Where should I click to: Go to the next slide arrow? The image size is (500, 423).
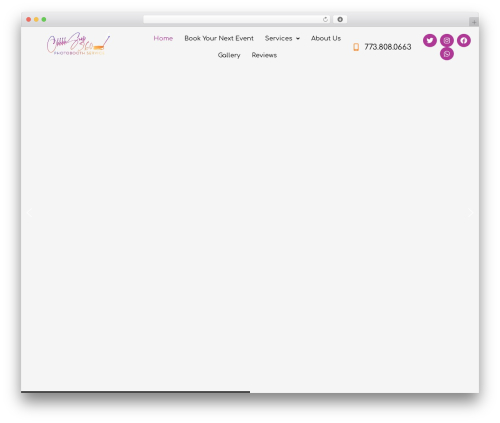(x=470, y=213)
